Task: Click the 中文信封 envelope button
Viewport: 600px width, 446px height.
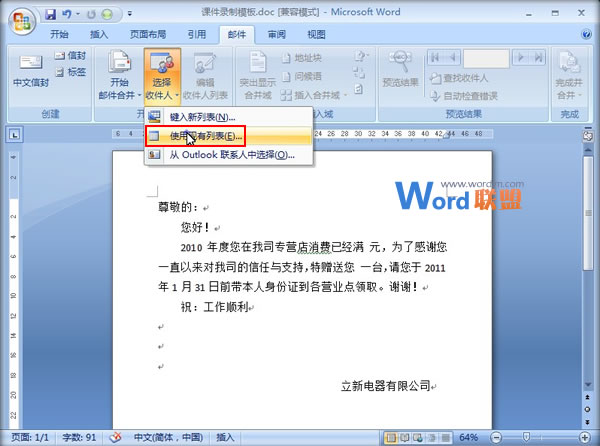Action: tap(31, 70)
